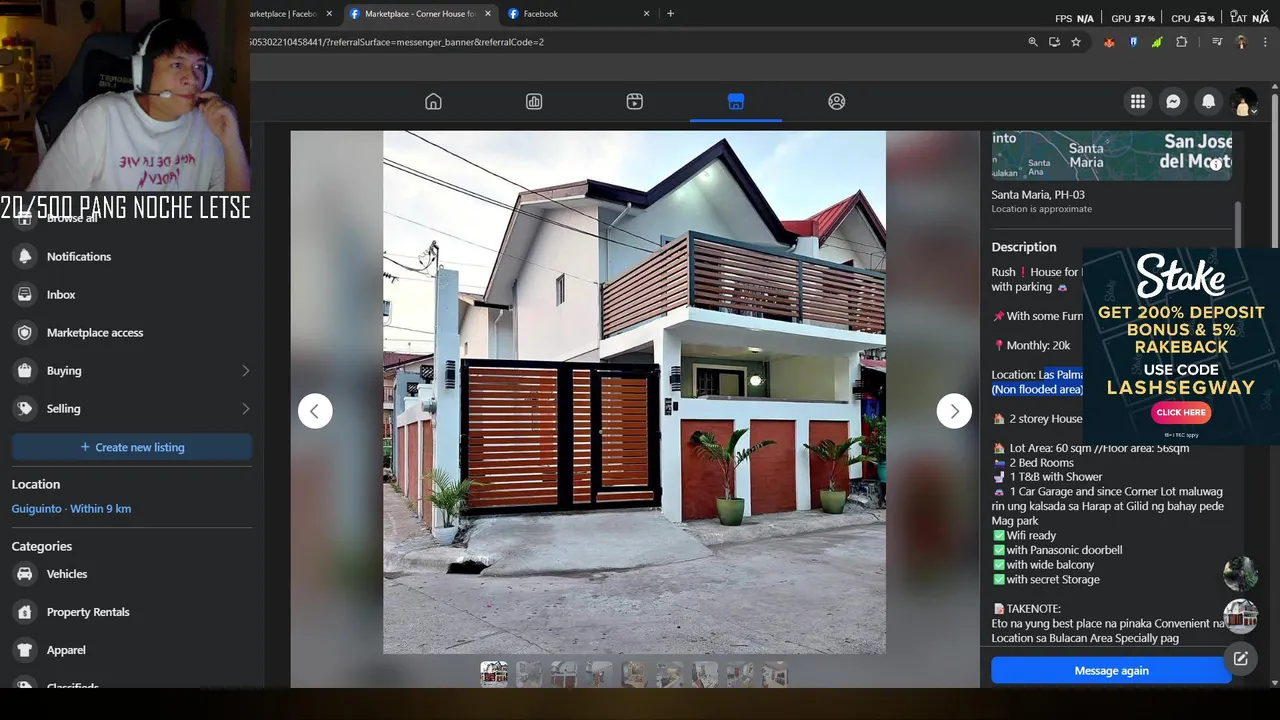The width and height of the screenshot is (1280, 720).
Task: Bookmark this page with the star icon
Action: coord(1076,42)
